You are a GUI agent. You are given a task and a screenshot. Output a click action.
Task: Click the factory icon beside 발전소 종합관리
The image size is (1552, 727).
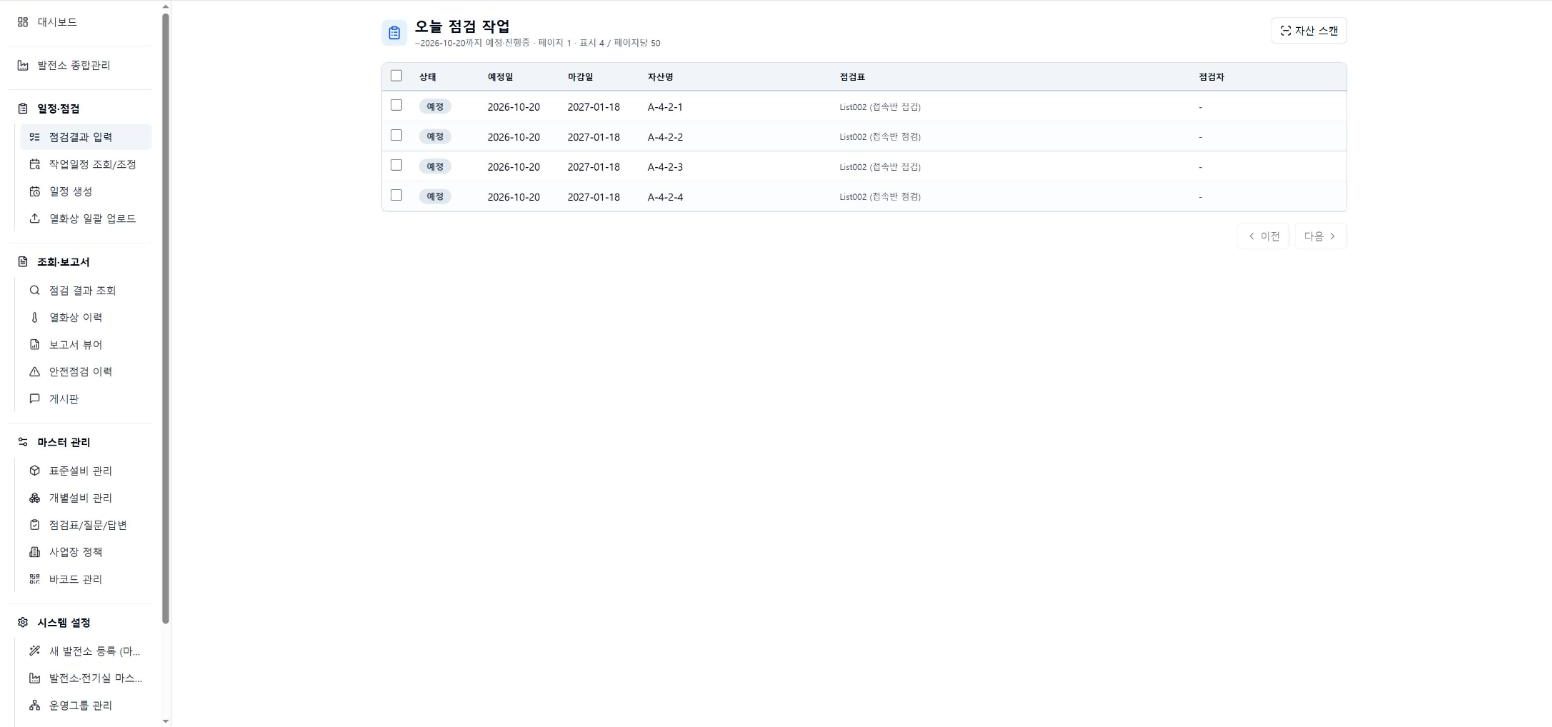pos(23,66)
